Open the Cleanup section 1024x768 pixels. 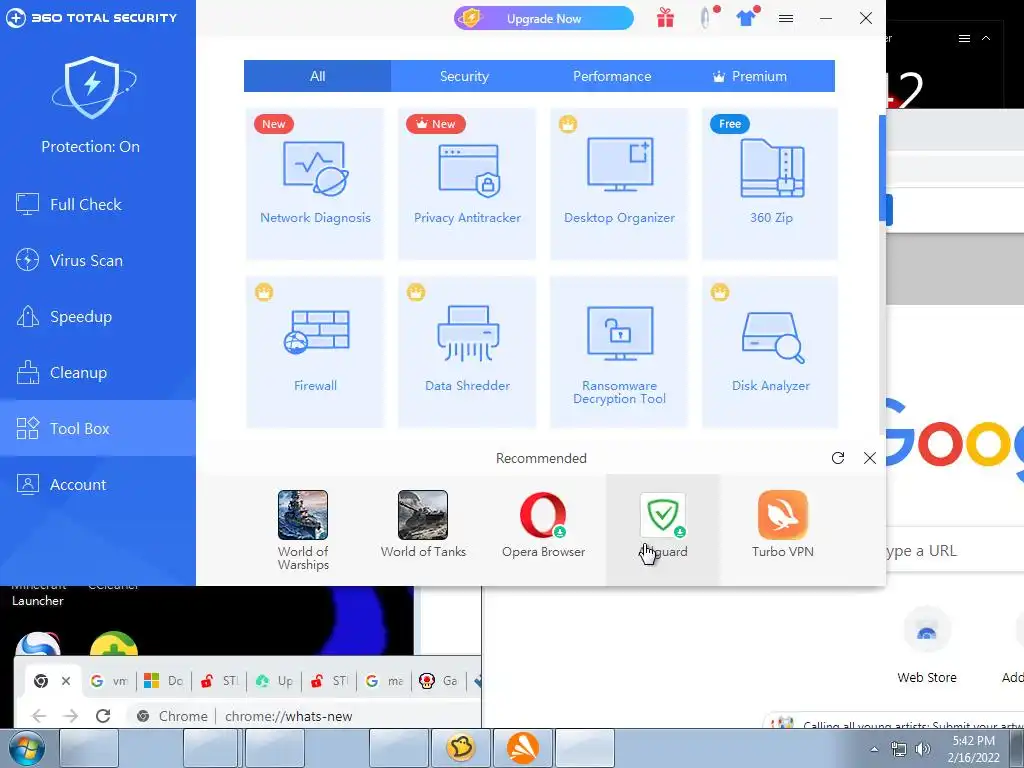pos(98,373)
